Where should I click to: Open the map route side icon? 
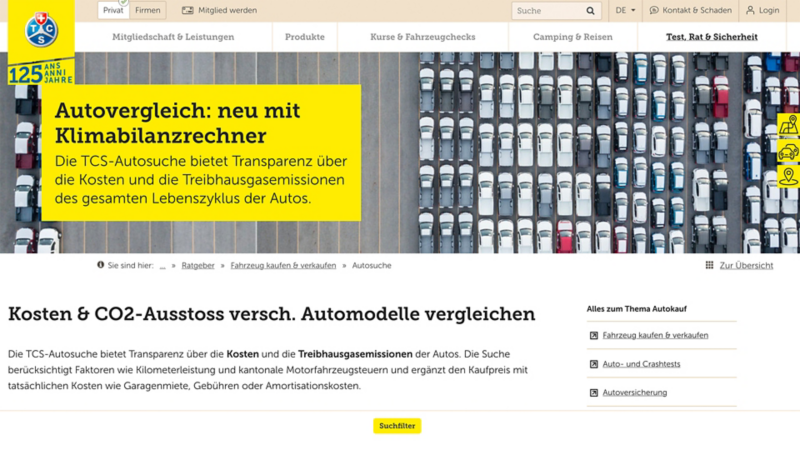click(788, 125)
